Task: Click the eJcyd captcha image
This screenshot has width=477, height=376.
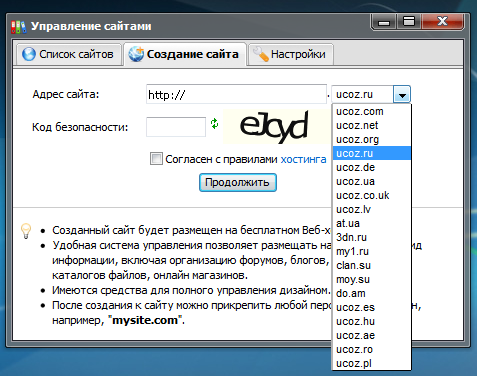Action: pyautogui.click(x=276, y=127)
